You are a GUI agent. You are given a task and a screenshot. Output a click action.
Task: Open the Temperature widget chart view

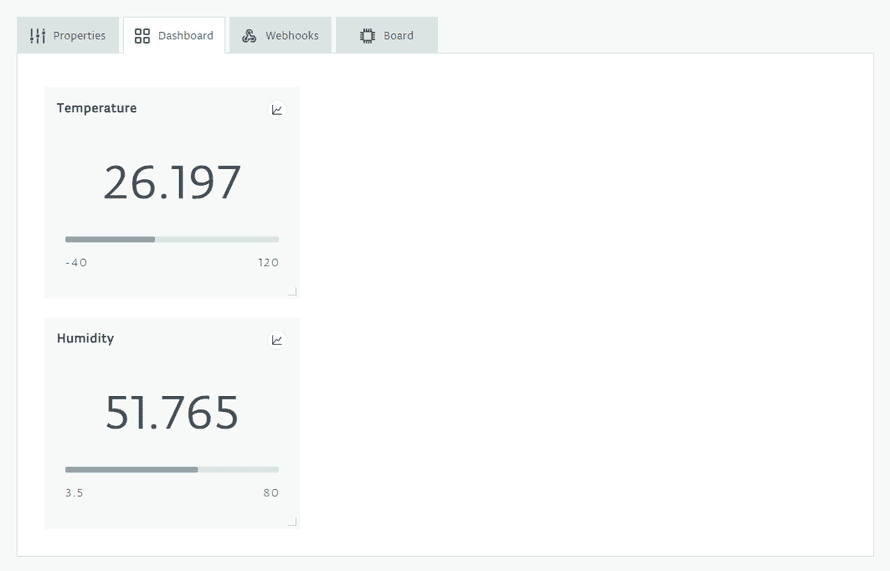click(277, 110)
